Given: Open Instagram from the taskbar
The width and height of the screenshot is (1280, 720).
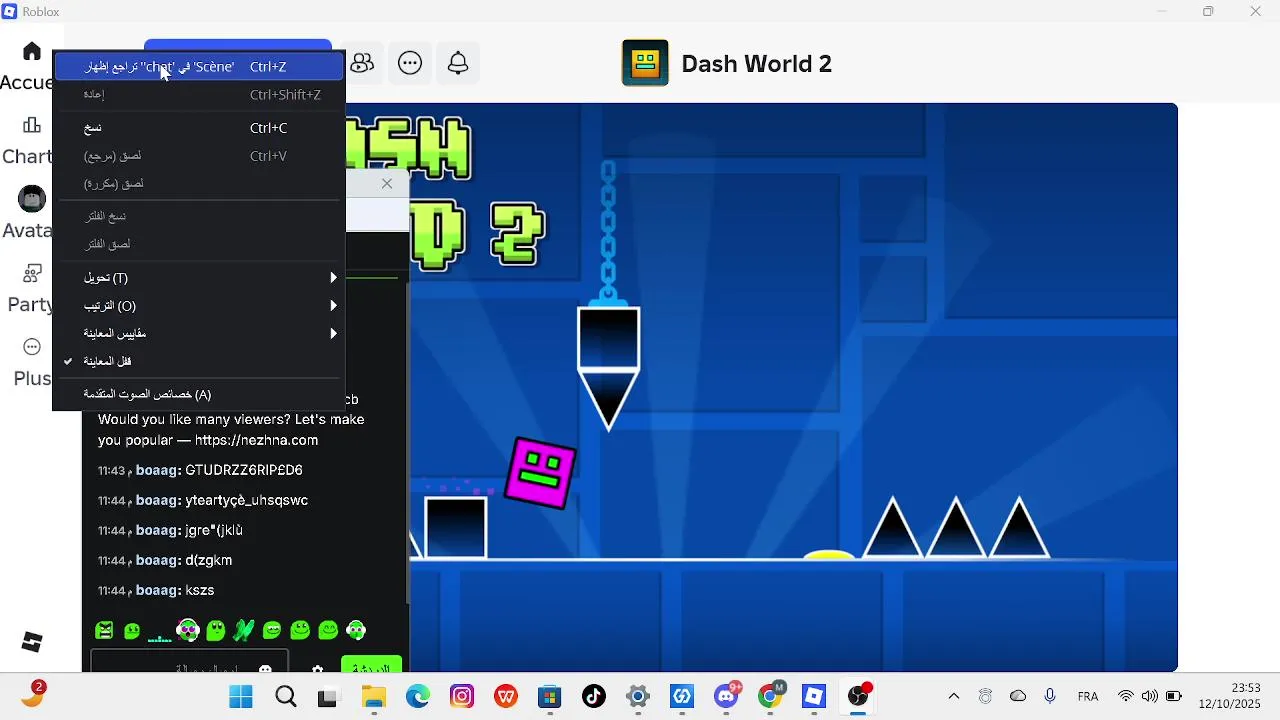Looking at the screenshot, I should (462, 697).
